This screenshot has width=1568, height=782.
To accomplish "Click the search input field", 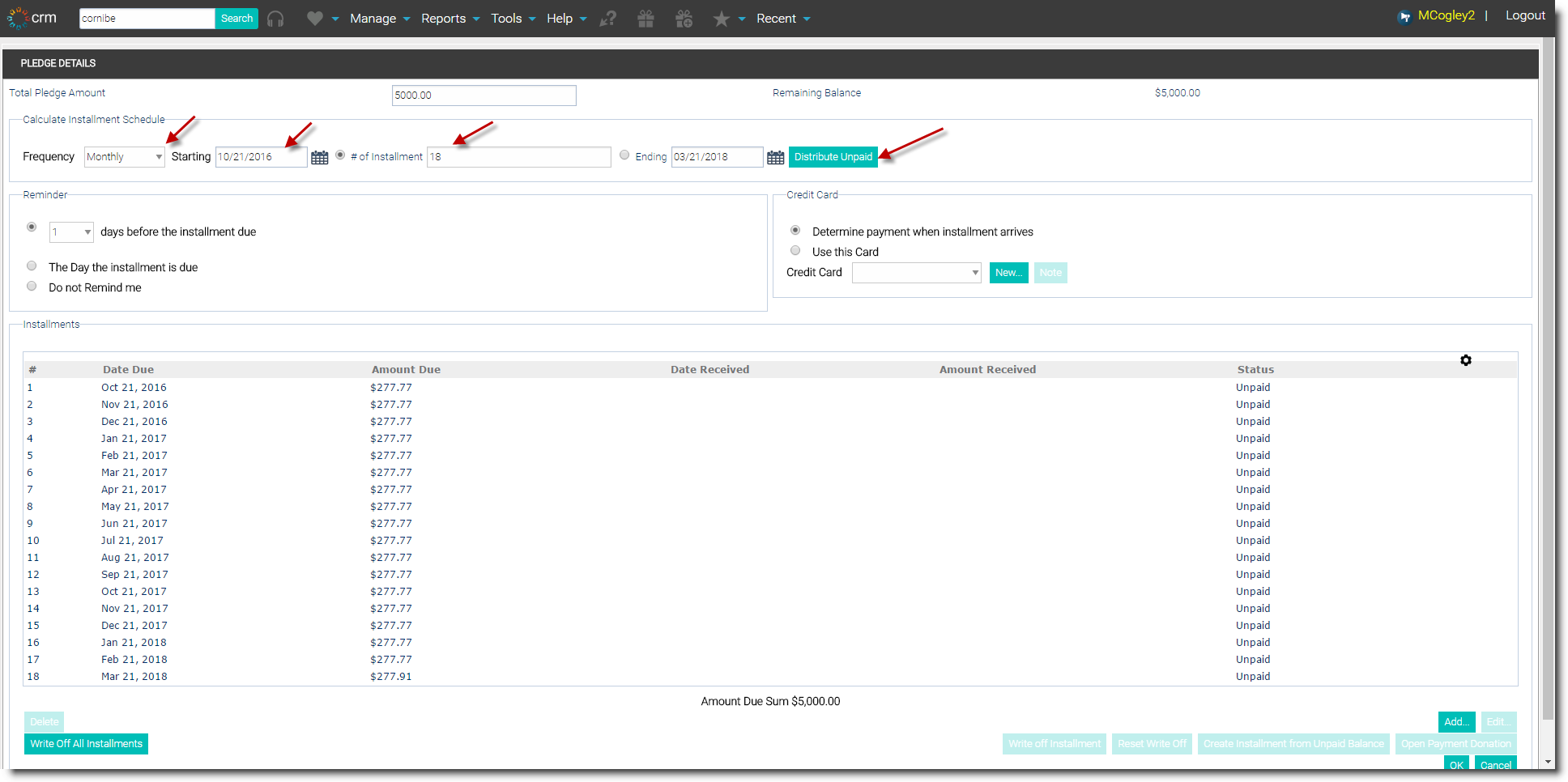I will click(147, 19).
